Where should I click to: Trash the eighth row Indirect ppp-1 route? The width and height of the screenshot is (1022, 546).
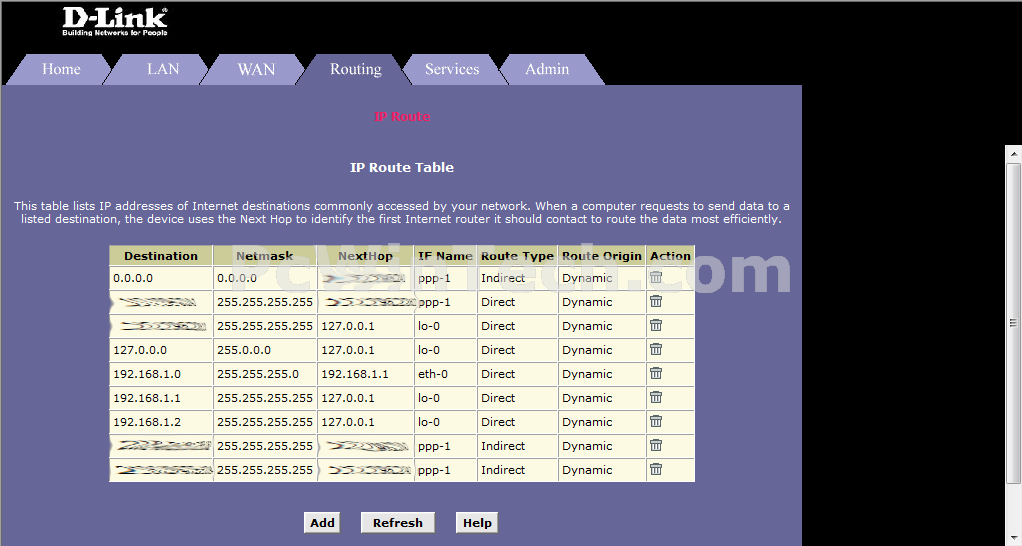pyautogui.click(x=656, y=445)
